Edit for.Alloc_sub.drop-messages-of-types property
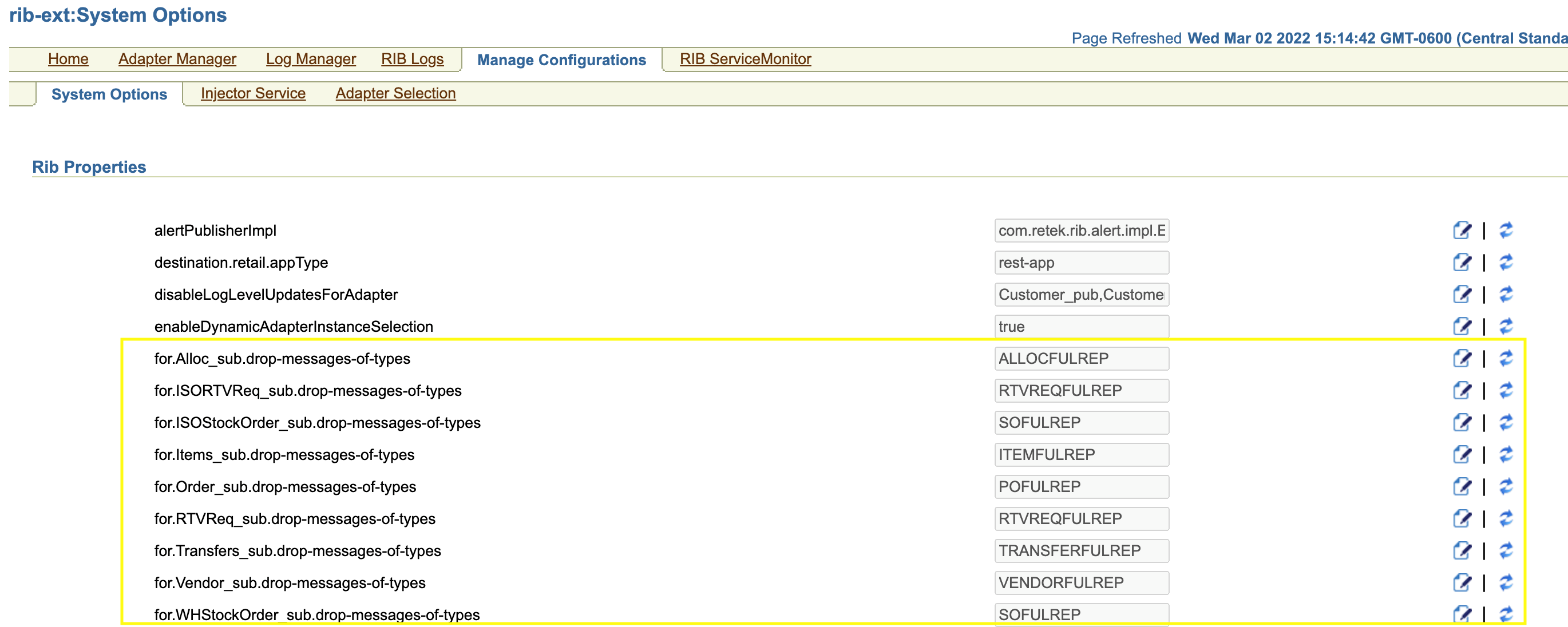 [x=1462, y=359]
